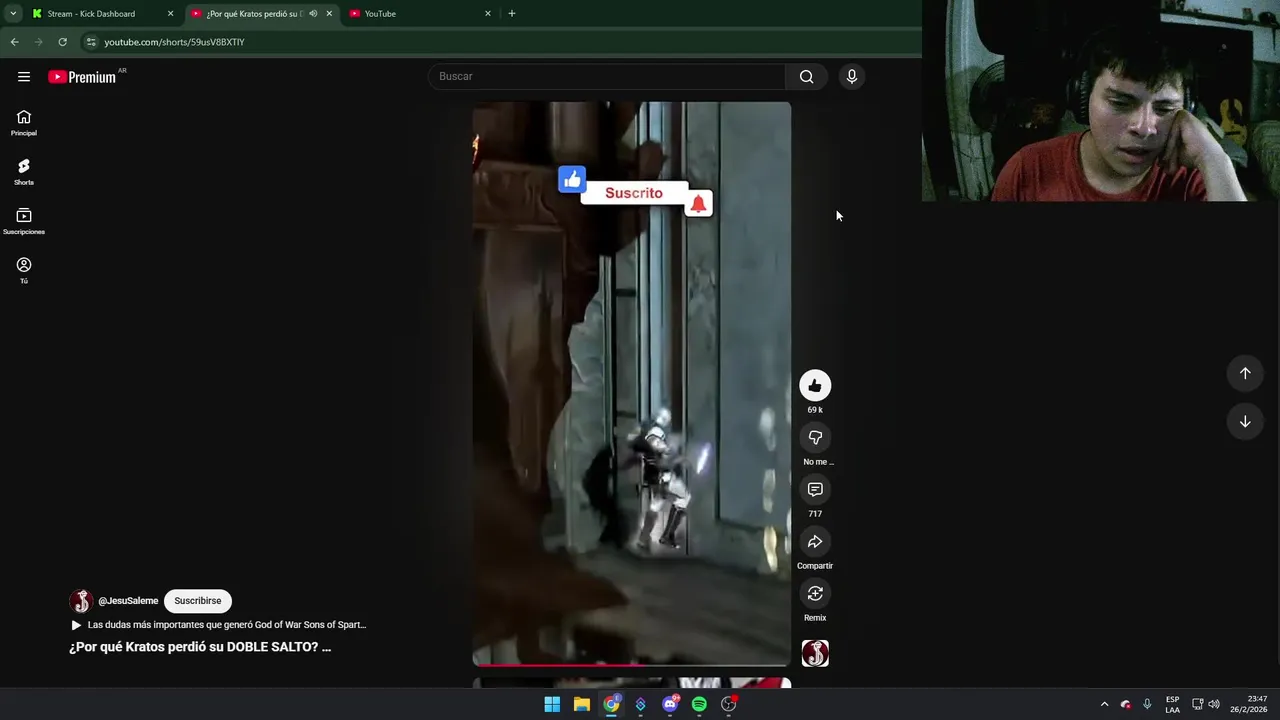Screen dimensions: 1280x720
Task: Open the volume control in tray
Action: coord(1214,704)
